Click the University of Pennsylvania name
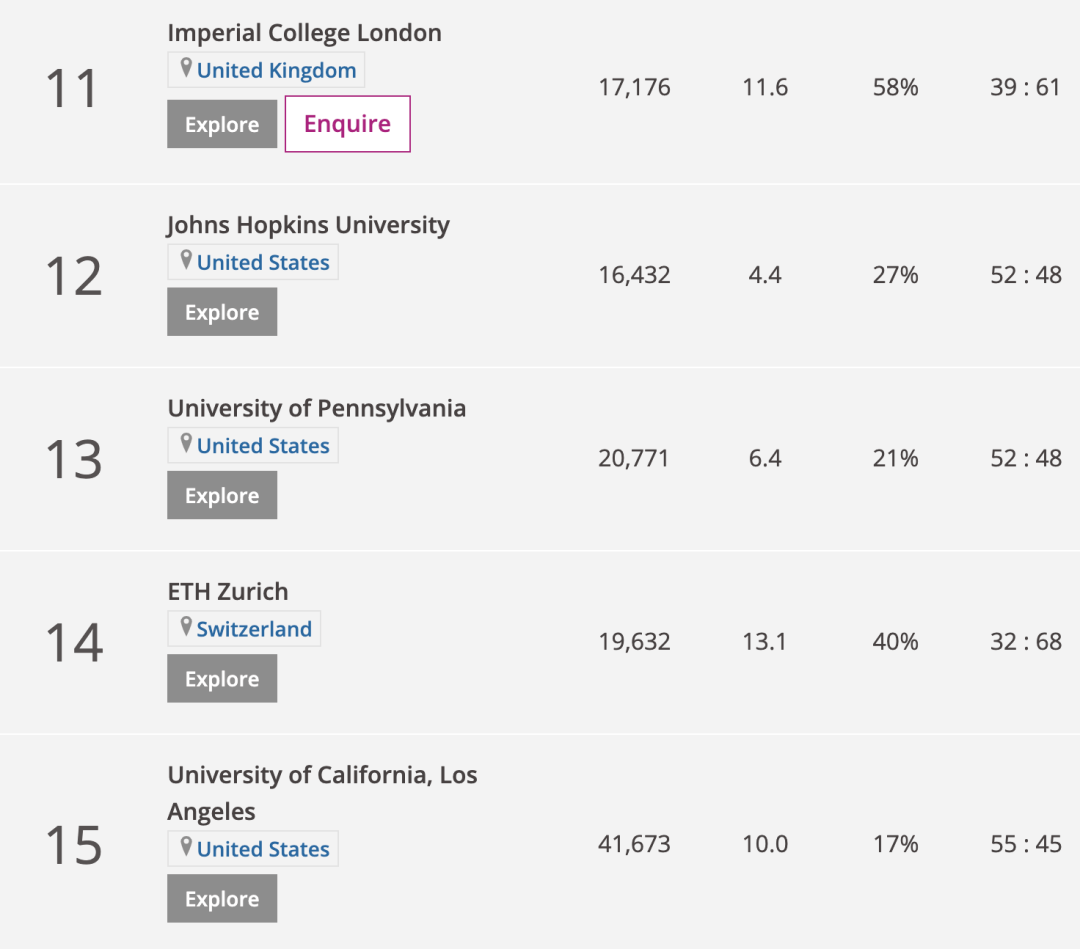 tap(316, 408)
